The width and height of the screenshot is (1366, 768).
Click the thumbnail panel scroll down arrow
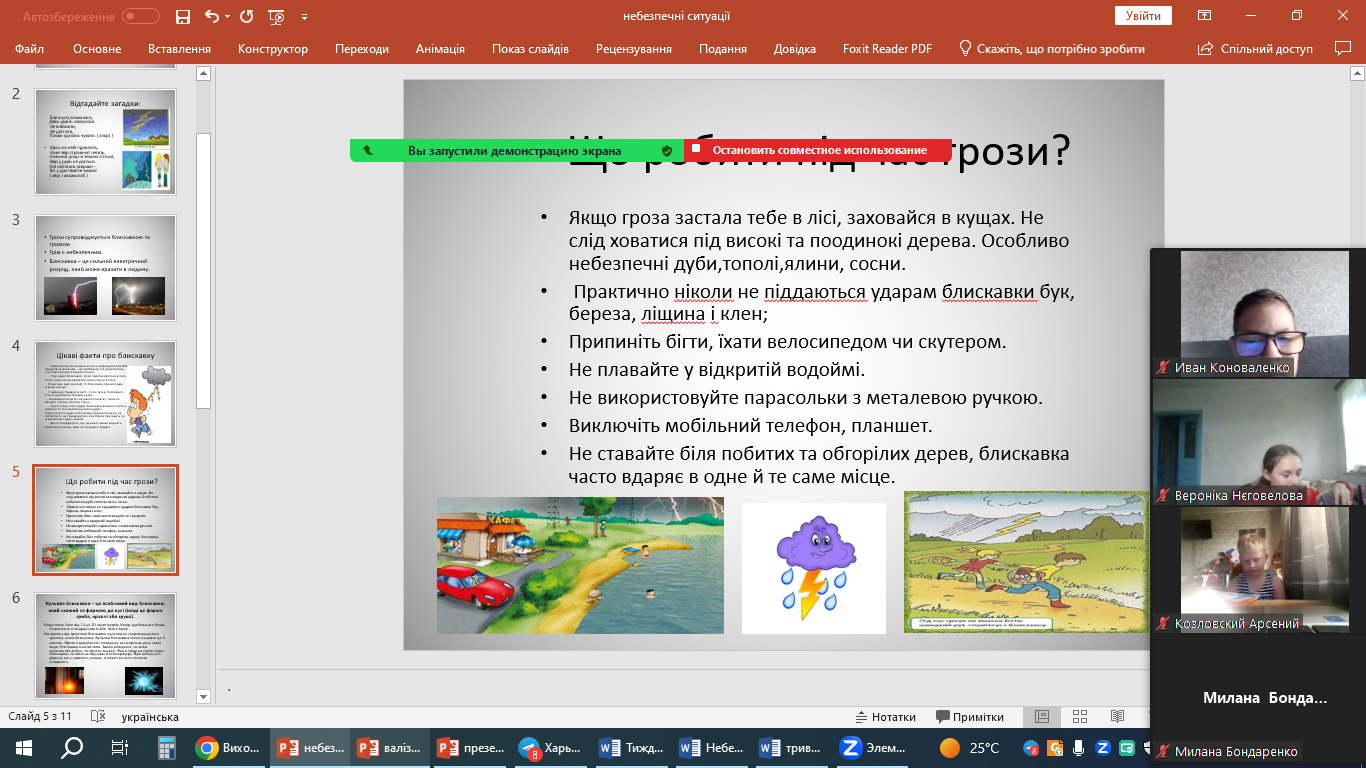(x=204, y=696)
